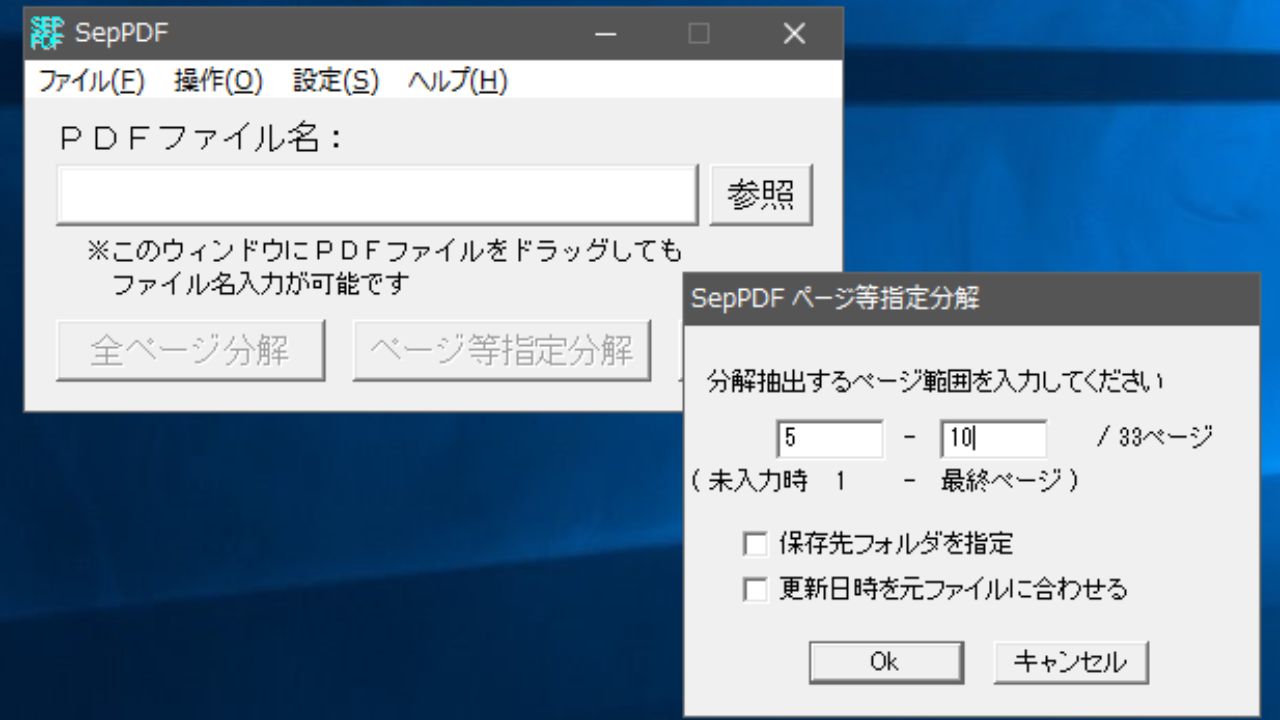Click the 参照 browse button
1280x720 pixels.
point(762,196)
